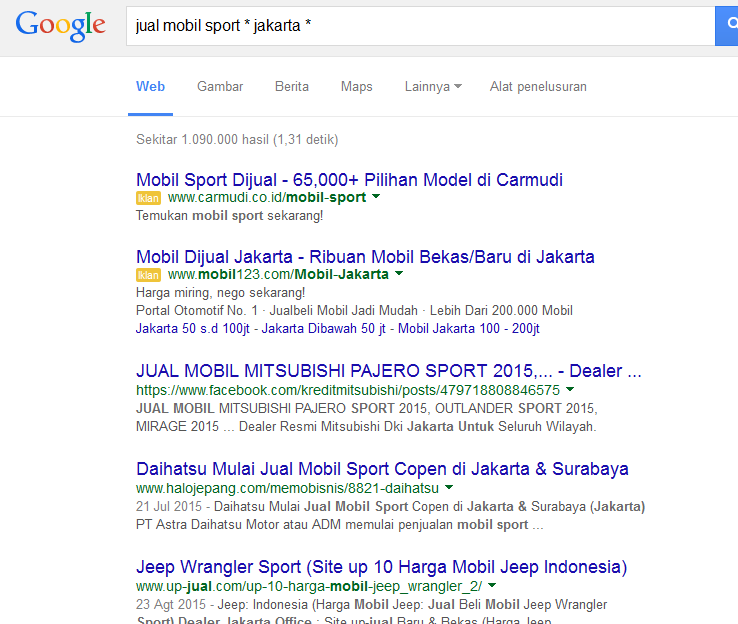Viewport: 738px width, 624px height.
Task: Click '21 Jul 2015' Daihatsu snippet line
Action: [390, 506]
